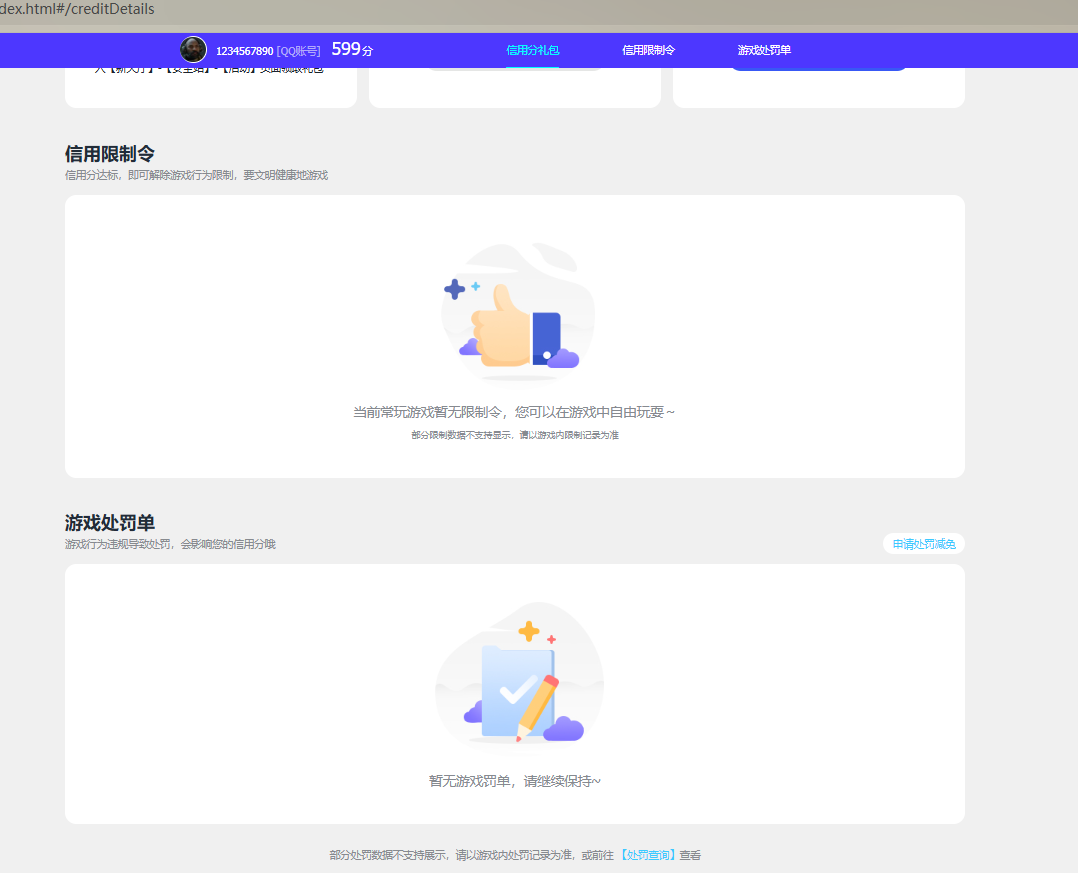
Task: Click the 游戏处罚单 section heading
Action: [x=110, y=522]
